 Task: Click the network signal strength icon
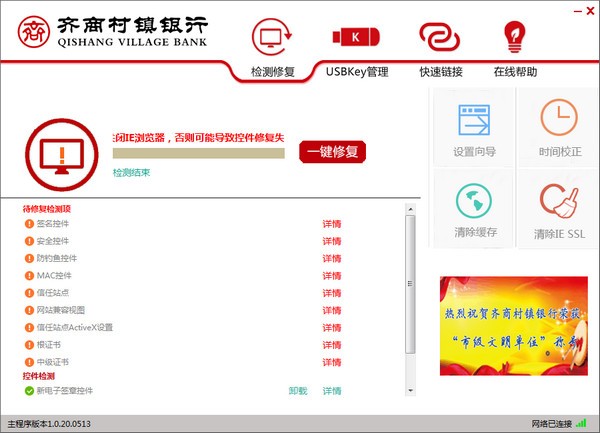581,423
